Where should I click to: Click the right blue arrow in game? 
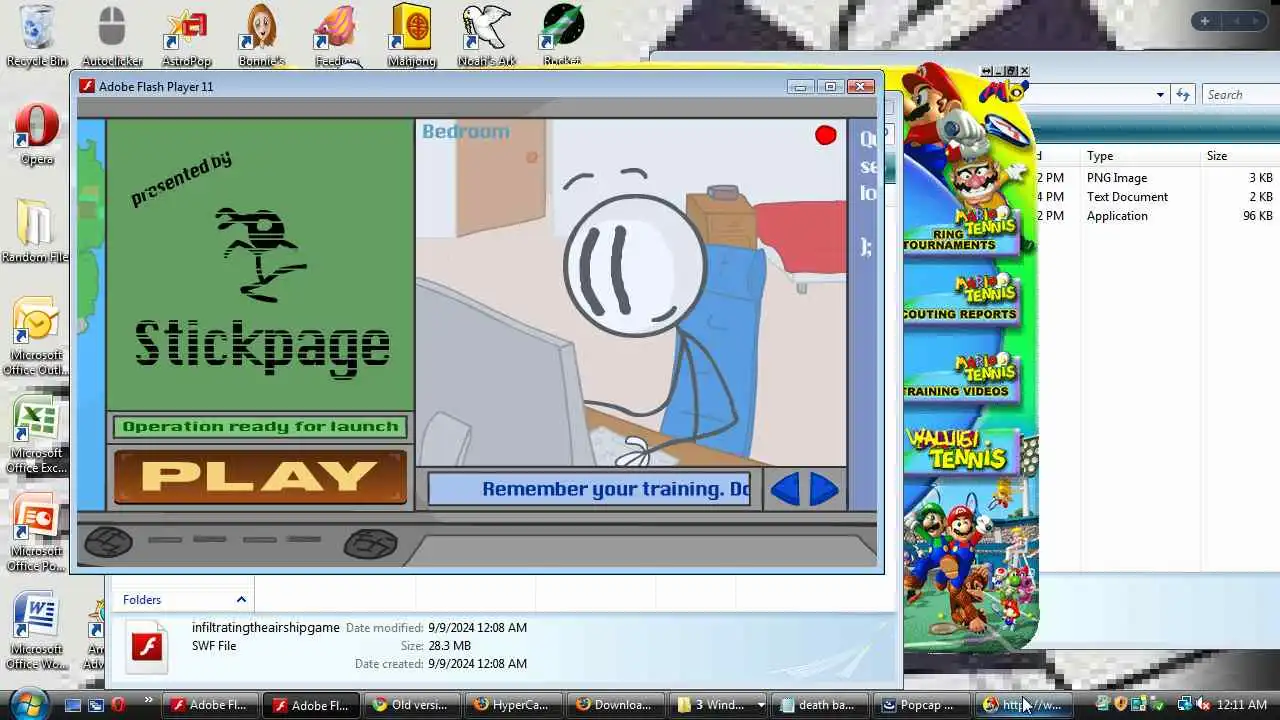823,489
